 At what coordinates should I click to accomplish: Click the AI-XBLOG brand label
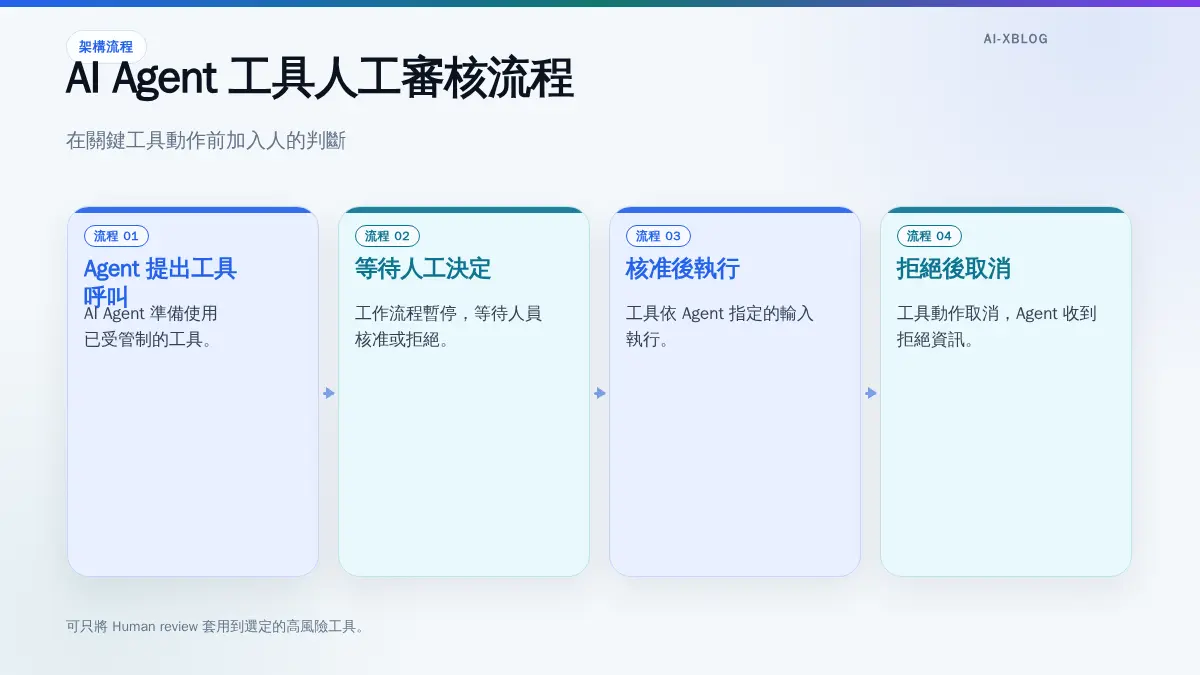[x=1015, y=39]
